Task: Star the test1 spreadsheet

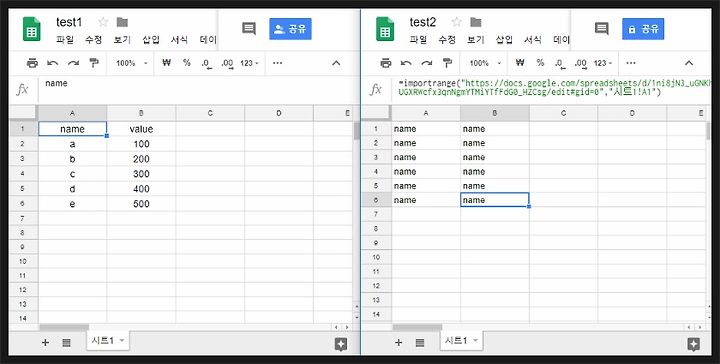Action: [103, 22]
